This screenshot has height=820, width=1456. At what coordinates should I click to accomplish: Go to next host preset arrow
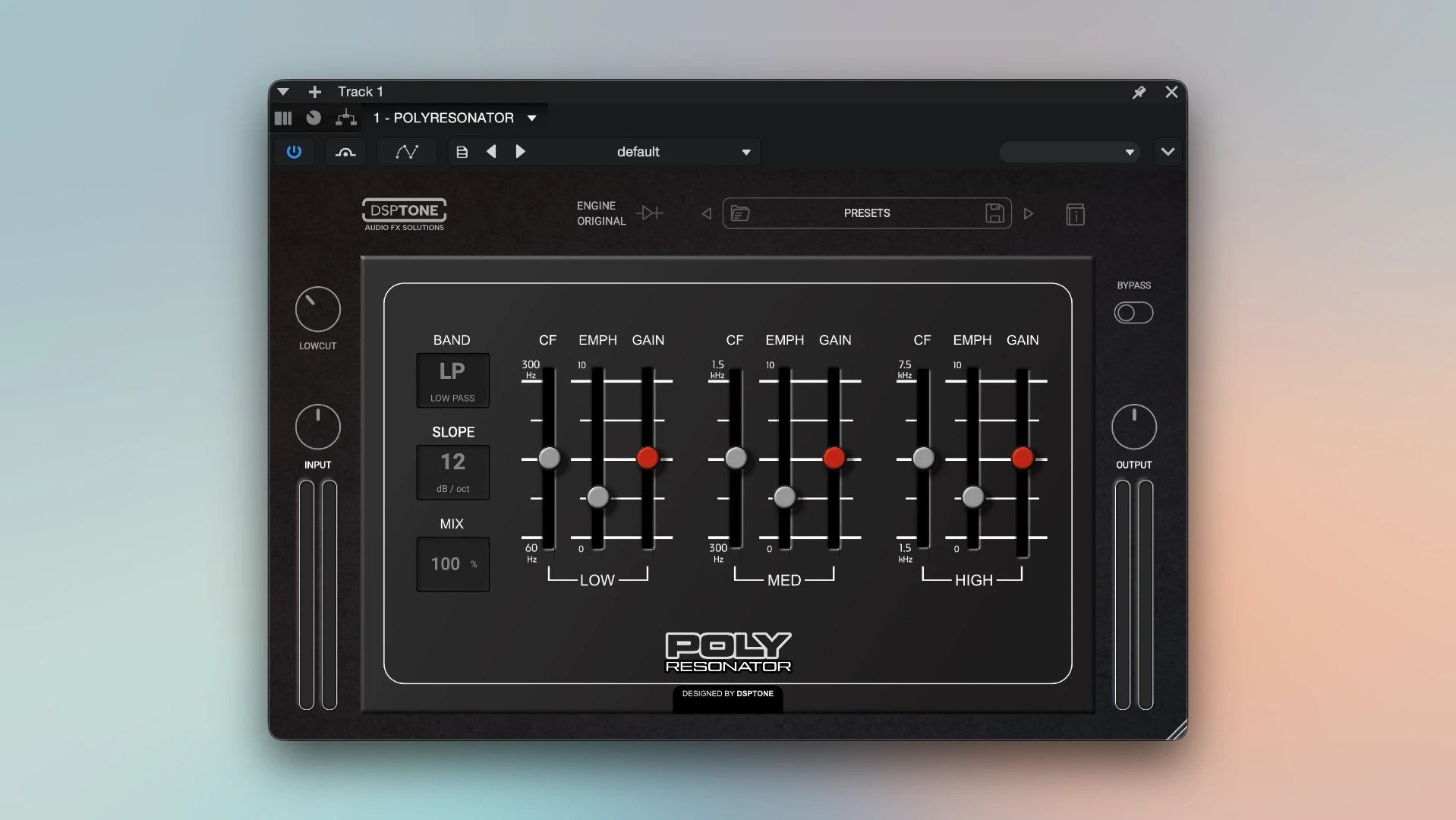521,152
